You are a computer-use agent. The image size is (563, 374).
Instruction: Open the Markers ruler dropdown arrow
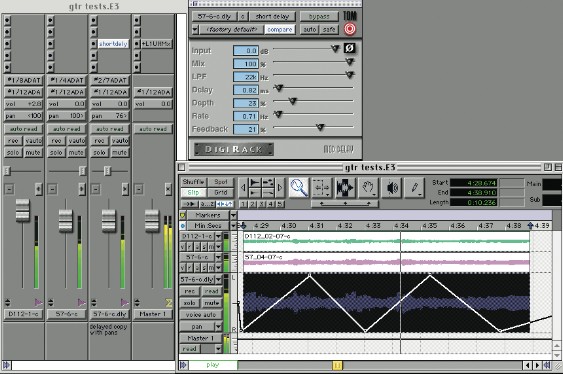click(x=233, y=215)
